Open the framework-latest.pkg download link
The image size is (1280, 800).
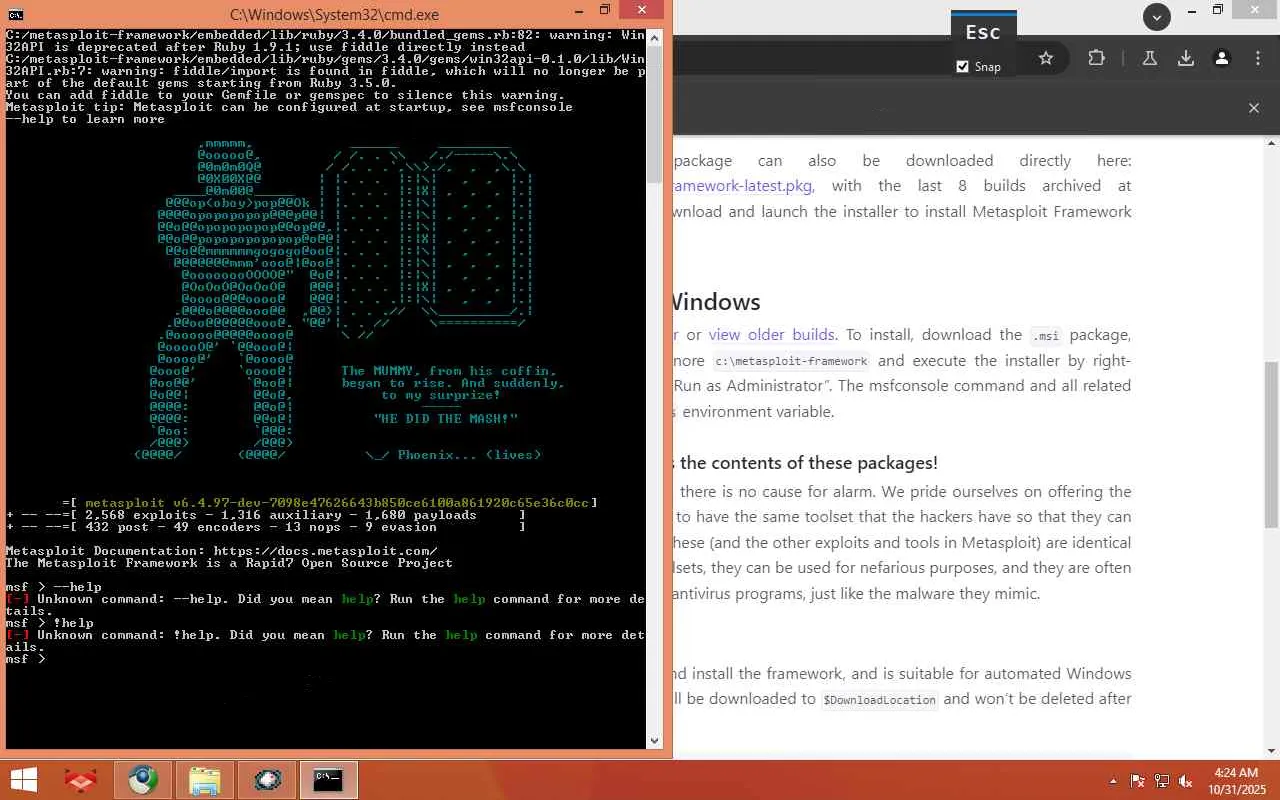(744, 186)
